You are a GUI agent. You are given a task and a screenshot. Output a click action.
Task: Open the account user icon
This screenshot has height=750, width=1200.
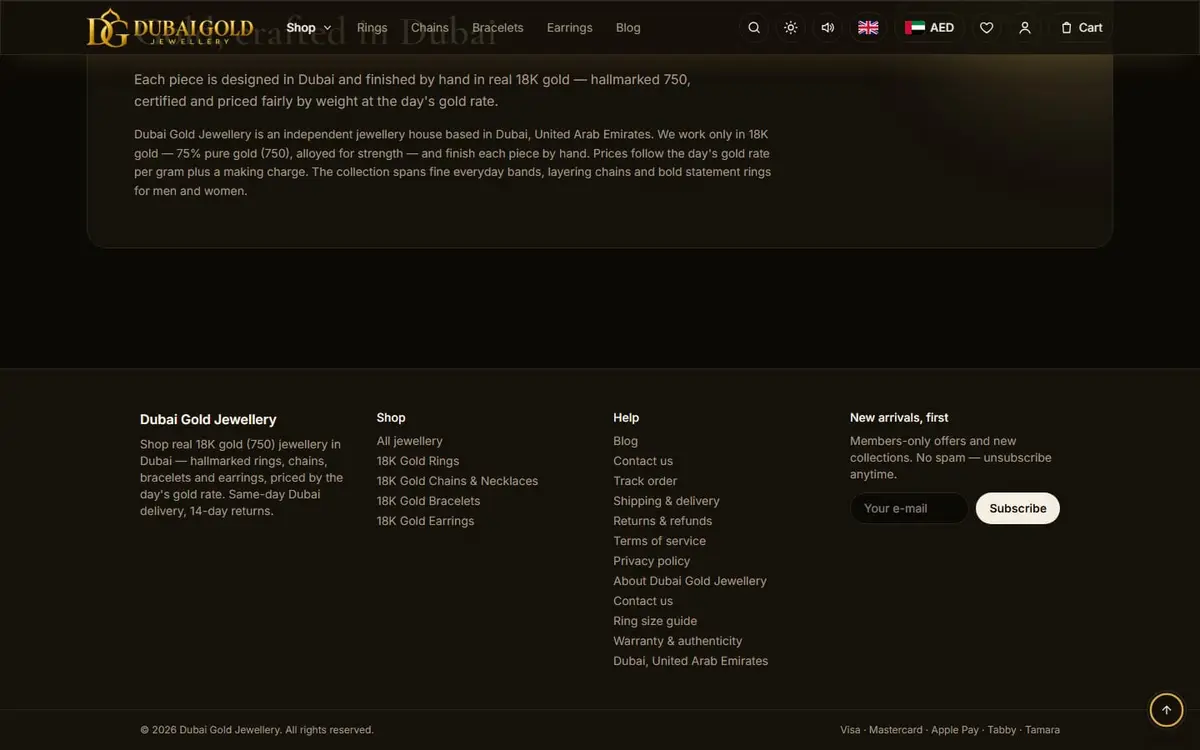pyautogui.click(x=1024, y=28)
